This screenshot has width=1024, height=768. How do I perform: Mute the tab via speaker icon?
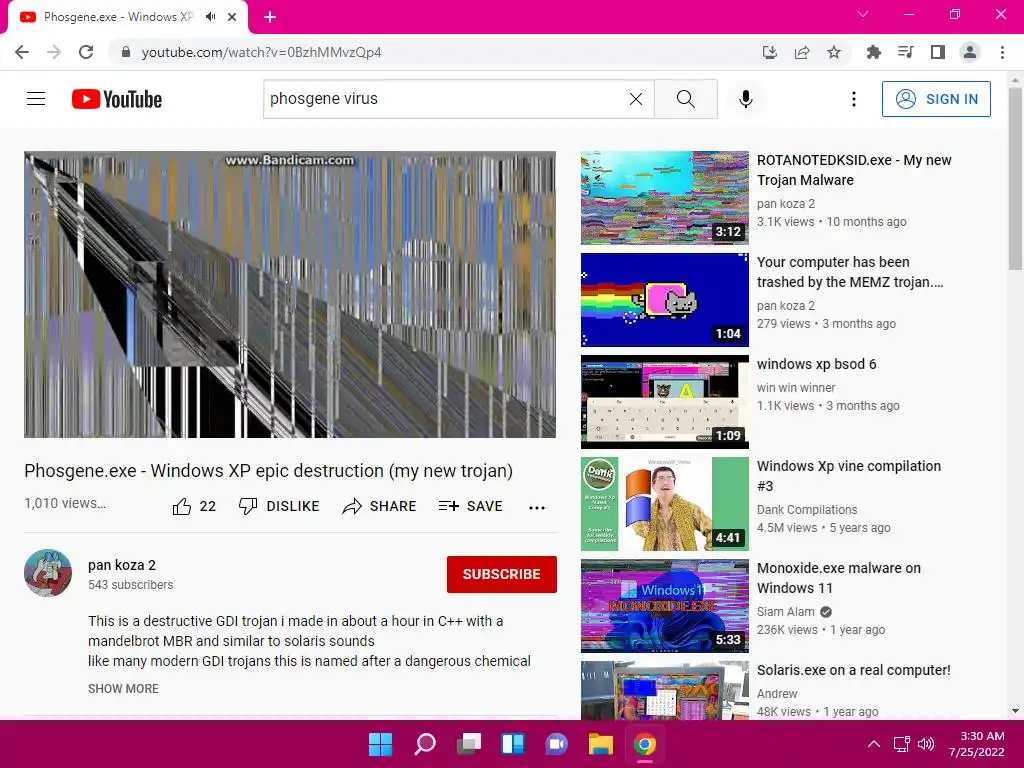click(x=210, y=17)
